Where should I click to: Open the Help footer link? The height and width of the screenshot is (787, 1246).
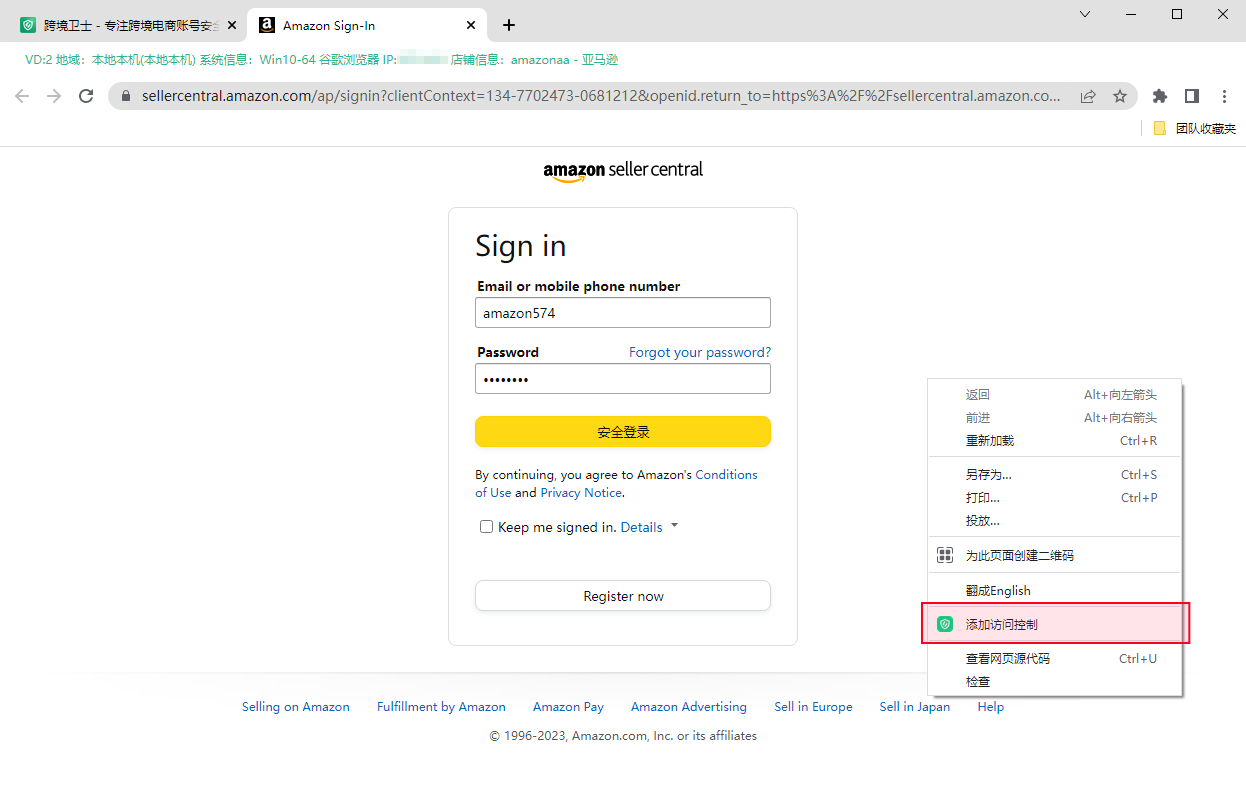[x=991, y=707]
